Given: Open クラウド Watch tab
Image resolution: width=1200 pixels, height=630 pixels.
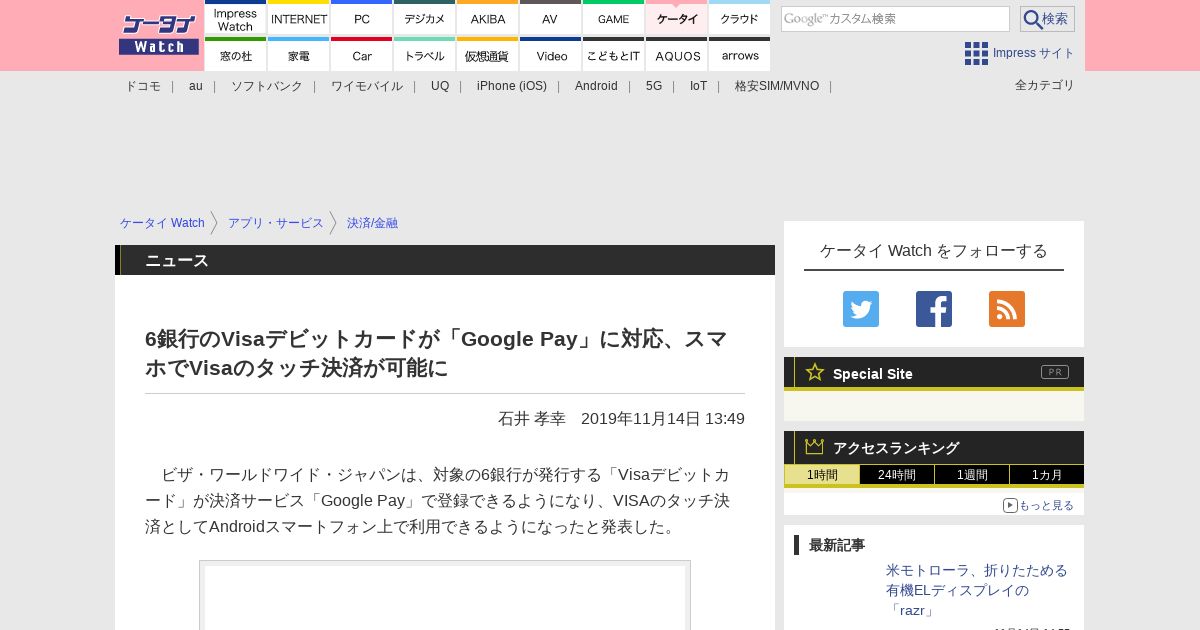Looking at the screenshot, I should (740, 18).
